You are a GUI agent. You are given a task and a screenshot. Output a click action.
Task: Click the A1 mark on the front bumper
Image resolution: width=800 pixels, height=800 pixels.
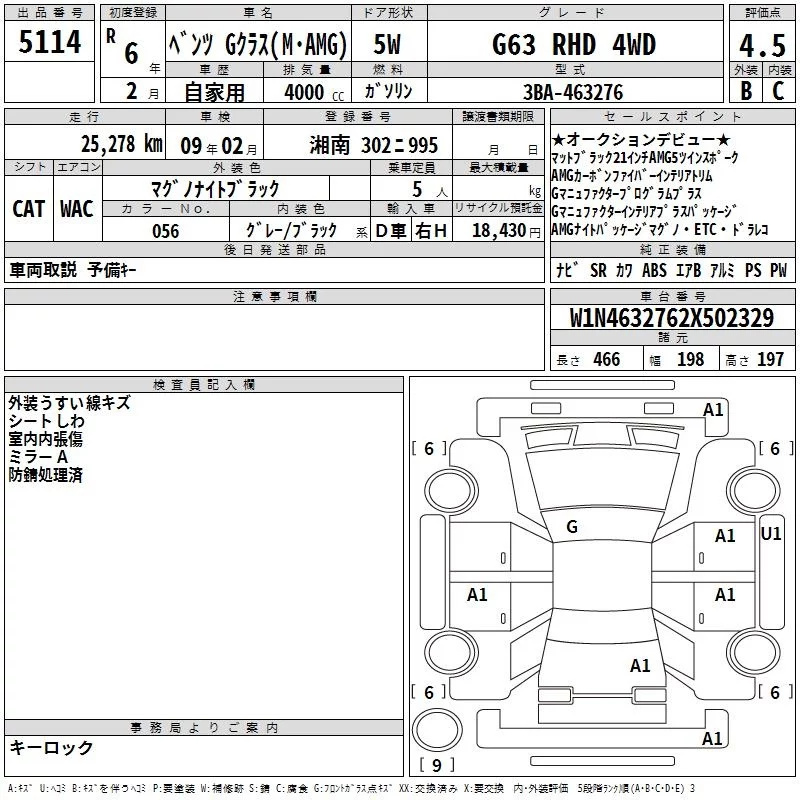[713, 410]
